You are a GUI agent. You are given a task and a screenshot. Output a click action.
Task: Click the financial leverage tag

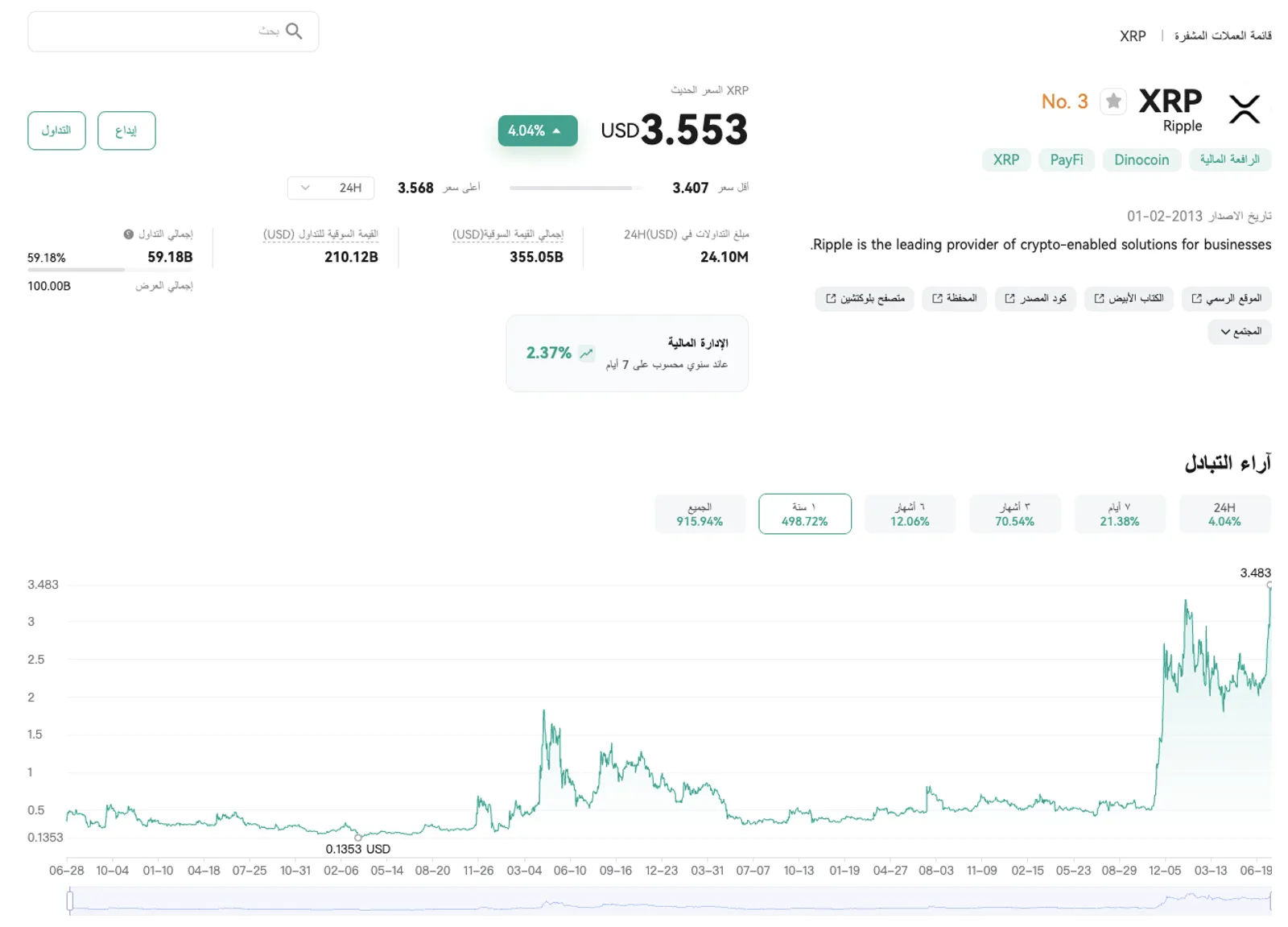[x=1230, y=159]
